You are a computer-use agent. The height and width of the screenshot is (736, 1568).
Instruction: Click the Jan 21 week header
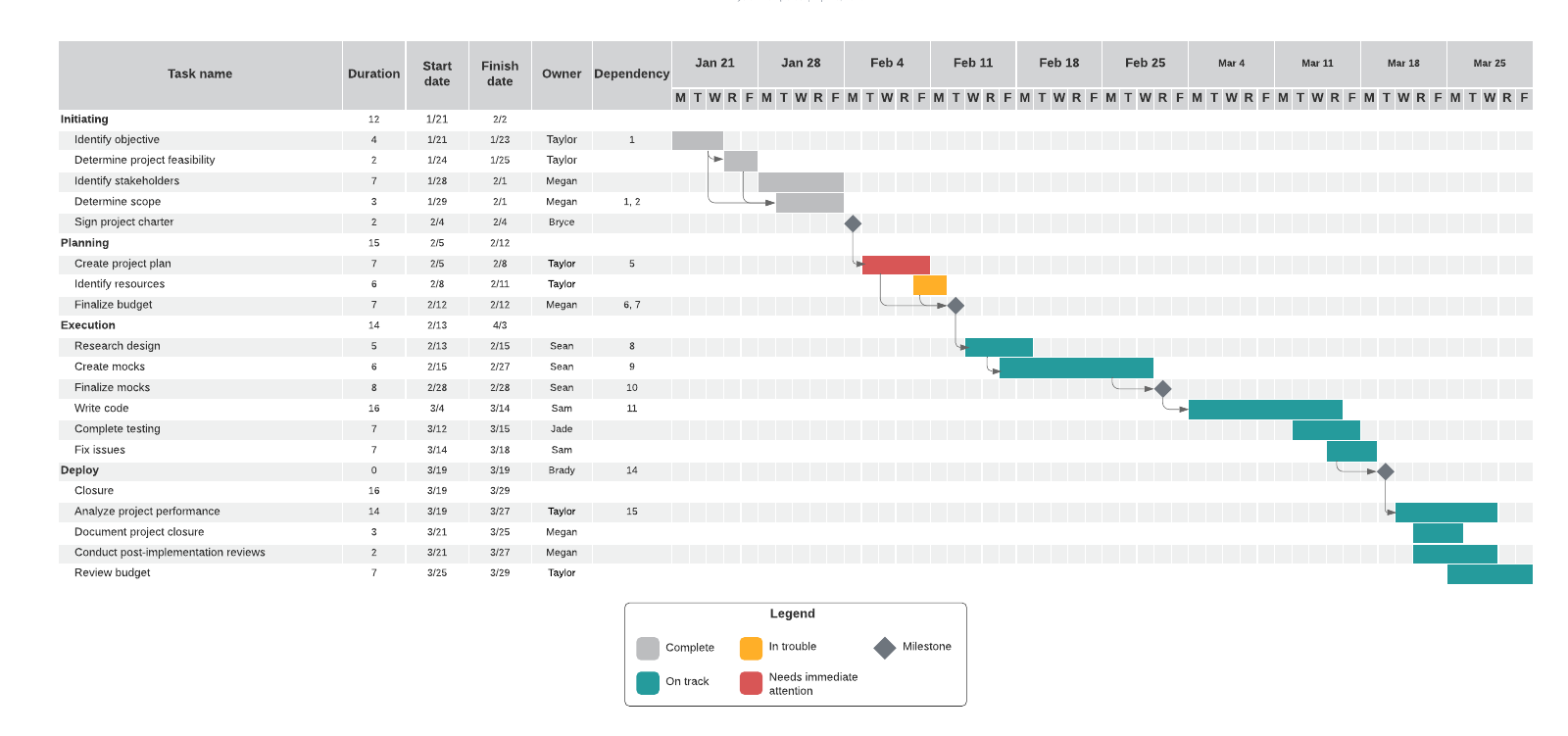[x=714, y=64]
